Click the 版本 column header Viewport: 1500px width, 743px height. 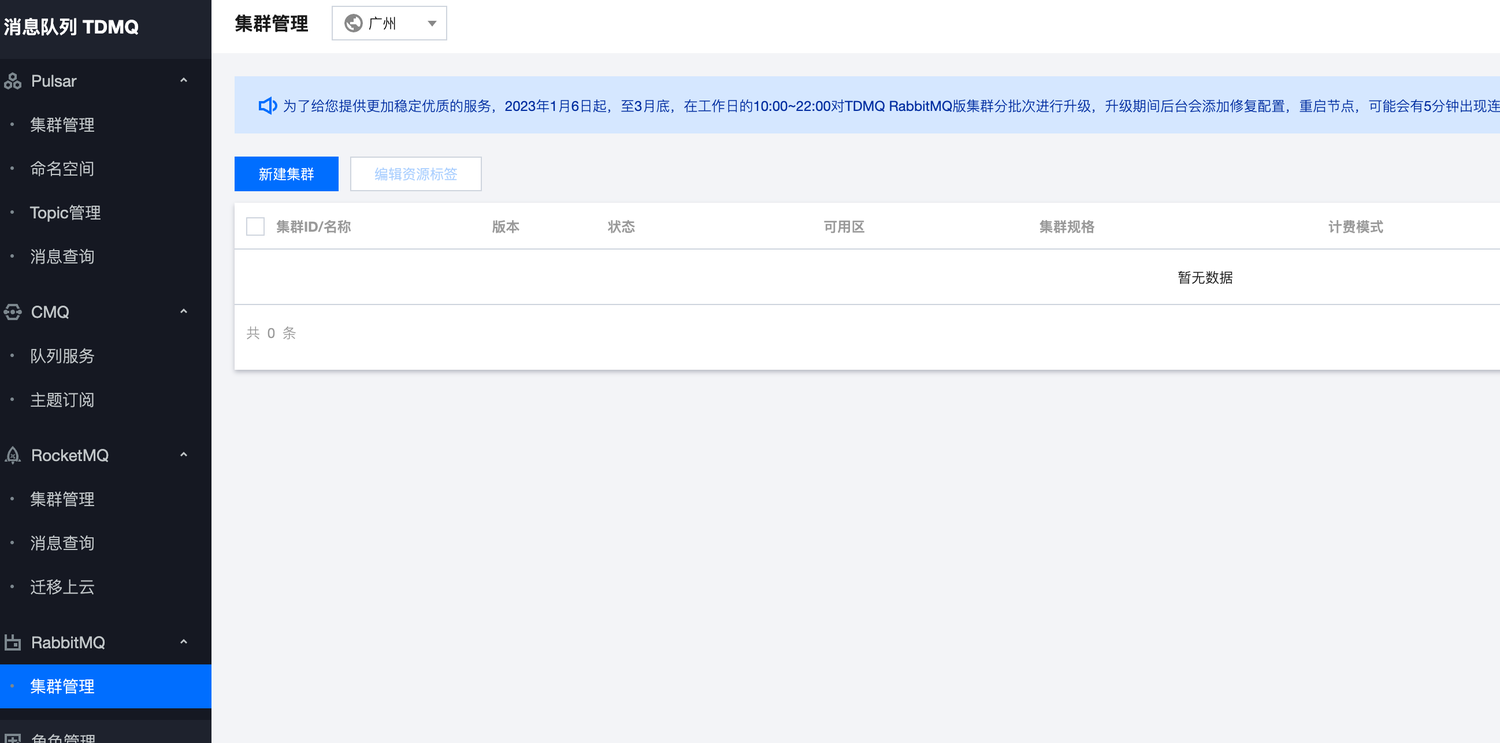506,227
